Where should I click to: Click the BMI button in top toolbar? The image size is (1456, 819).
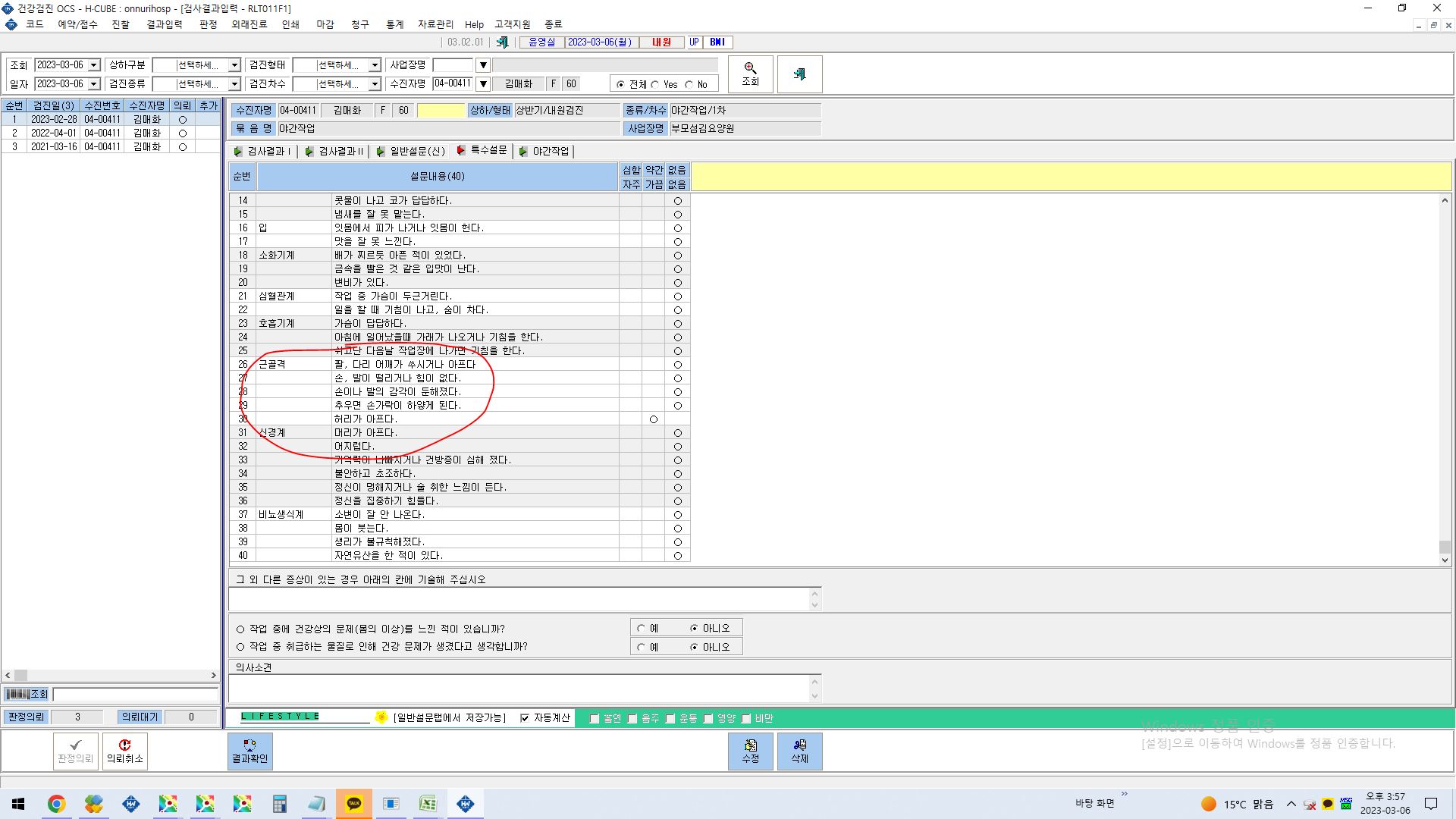(717, 42)
